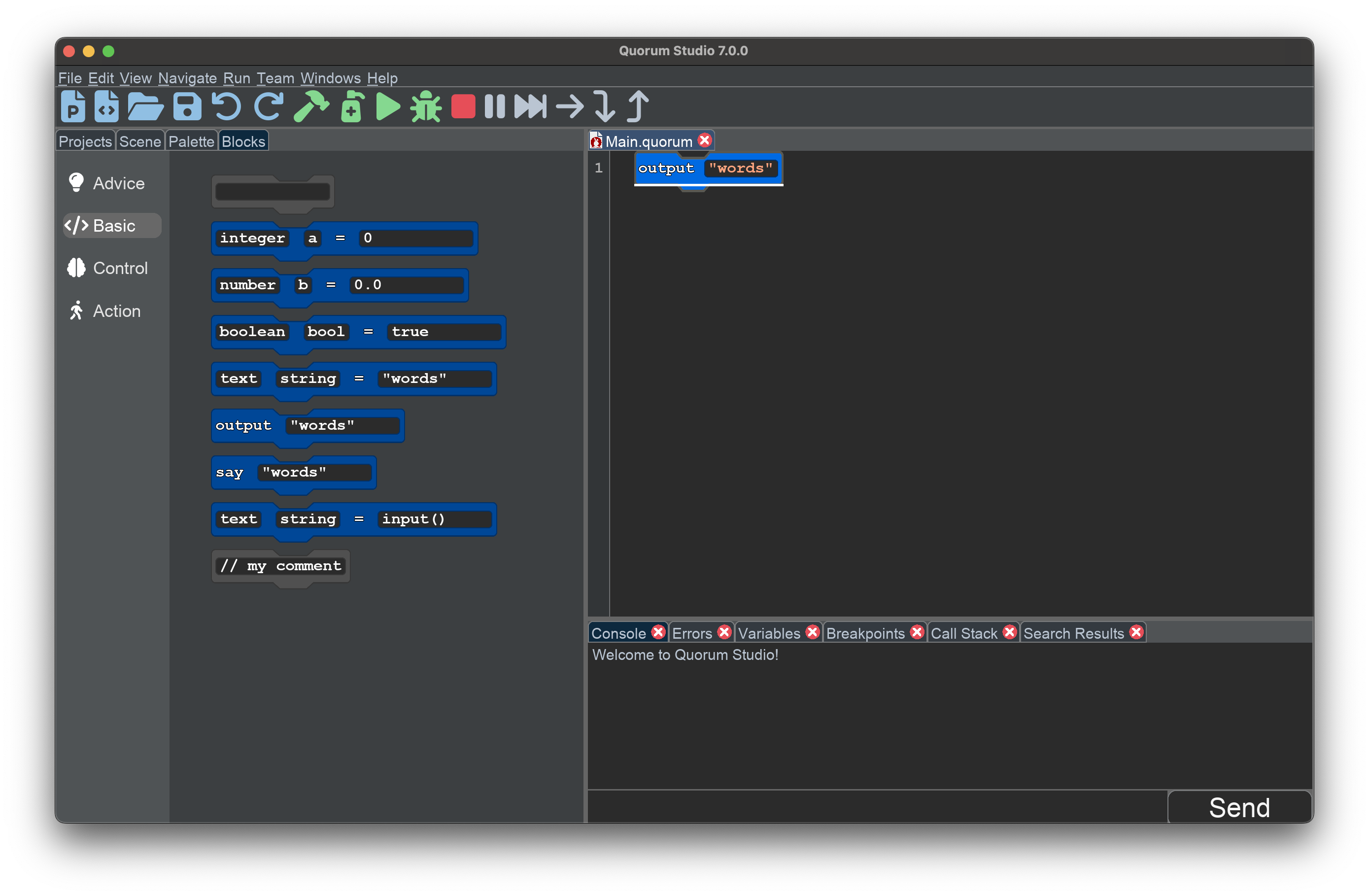The width and height of the screenshot is (1369, 896).
Task: Open the Run menu
Action: click(237, 78)
